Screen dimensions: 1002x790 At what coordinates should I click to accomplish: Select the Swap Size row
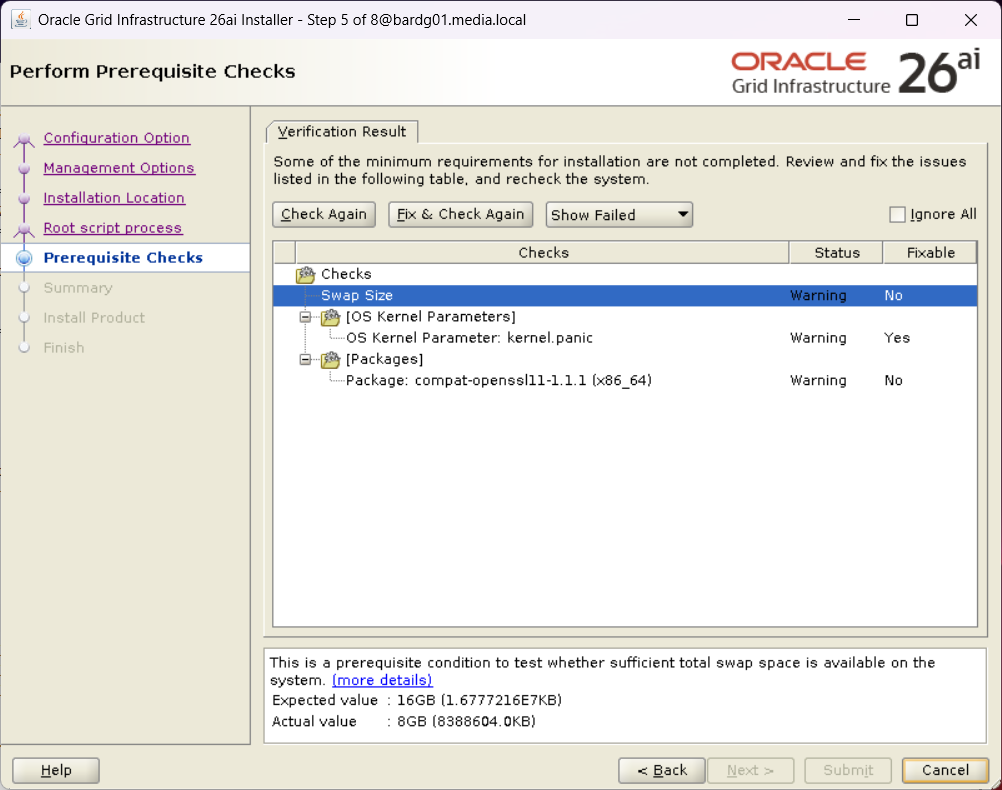[x=625, y=295]
